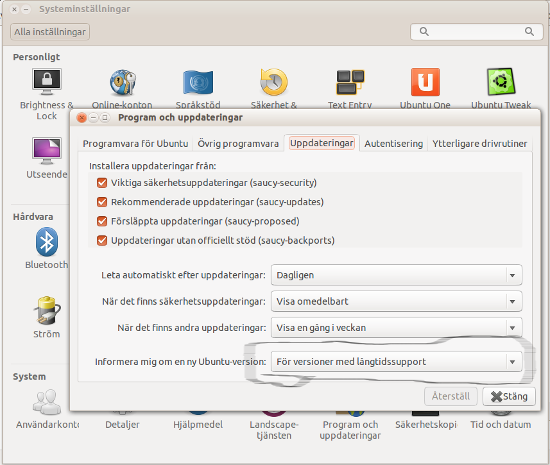Screen dimensions: 550x465
Task: Open Säkerhet & clock icon
Action: click(x=274, y=82)
